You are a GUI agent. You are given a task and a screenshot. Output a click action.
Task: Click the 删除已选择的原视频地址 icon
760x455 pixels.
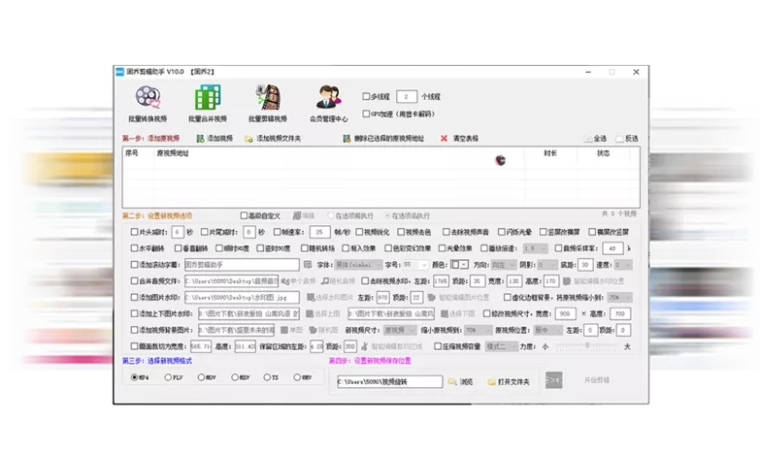pos(347,139)
